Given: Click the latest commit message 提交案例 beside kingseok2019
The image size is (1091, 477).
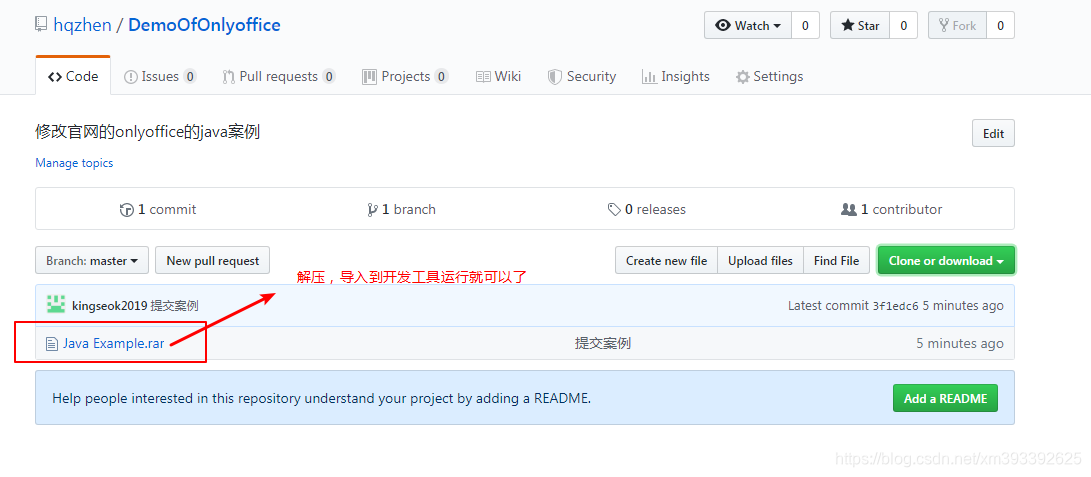Looking at the screenshot, I should coord(175,305).
